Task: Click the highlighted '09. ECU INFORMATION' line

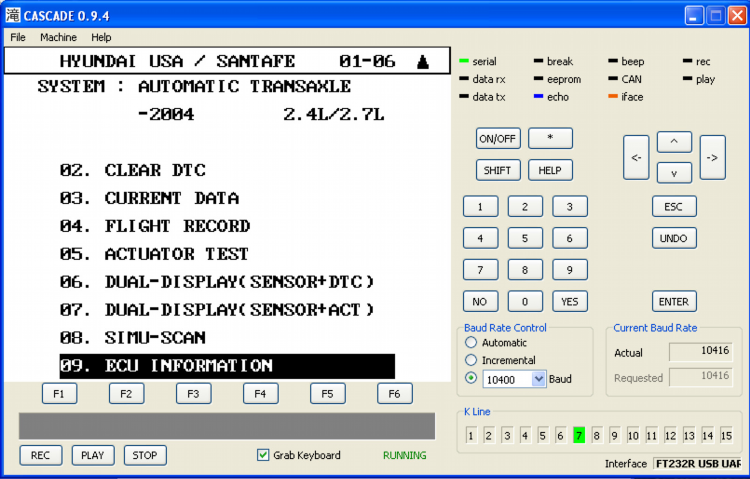Action: pos(227,366)
